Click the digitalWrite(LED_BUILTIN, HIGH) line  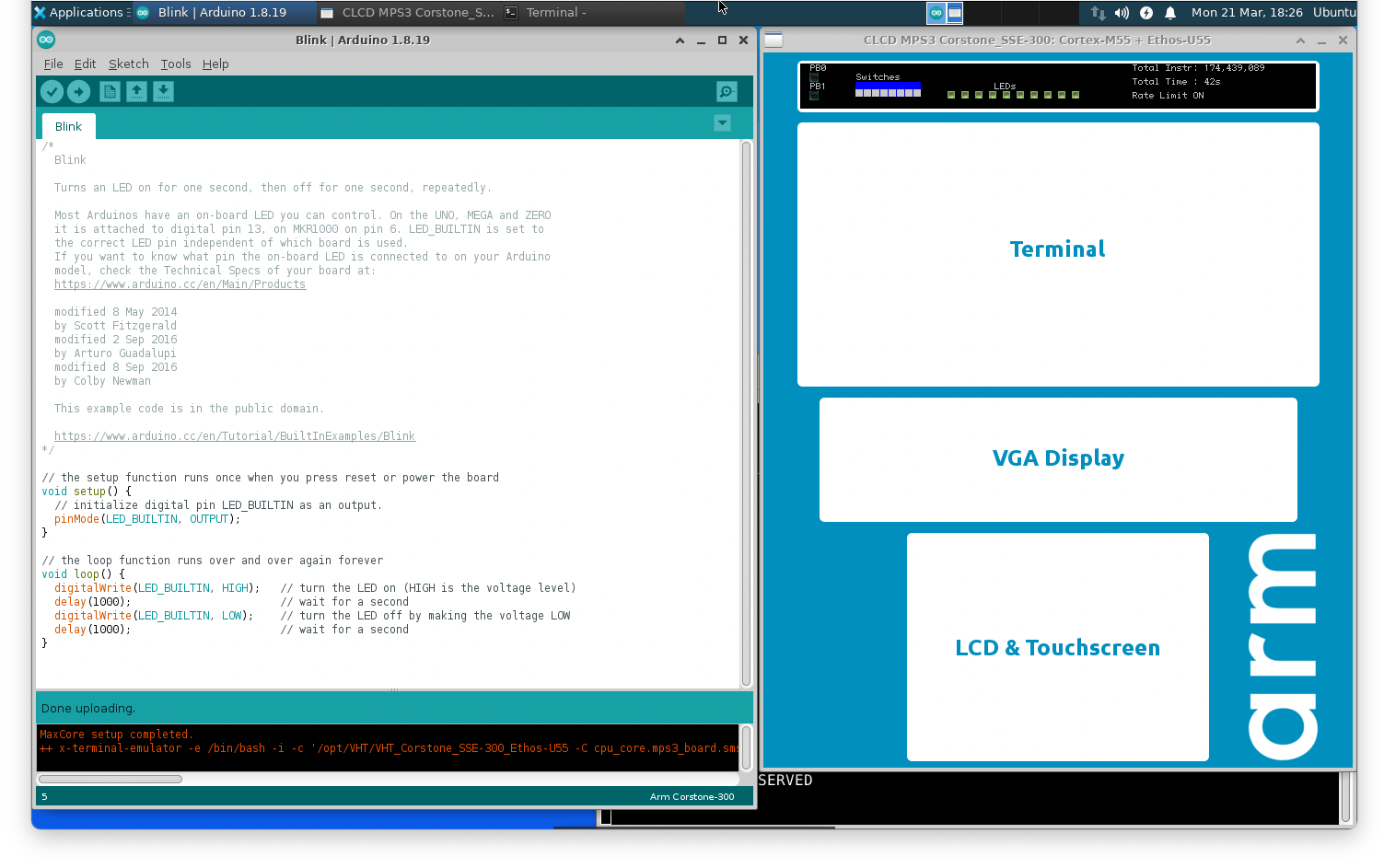click(x=157, y=588)
